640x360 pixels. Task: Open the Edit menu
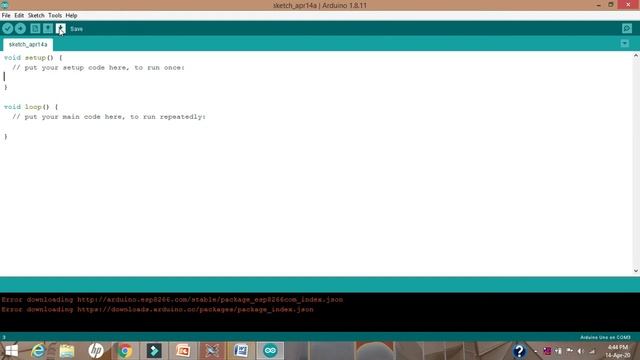point(19,16)
